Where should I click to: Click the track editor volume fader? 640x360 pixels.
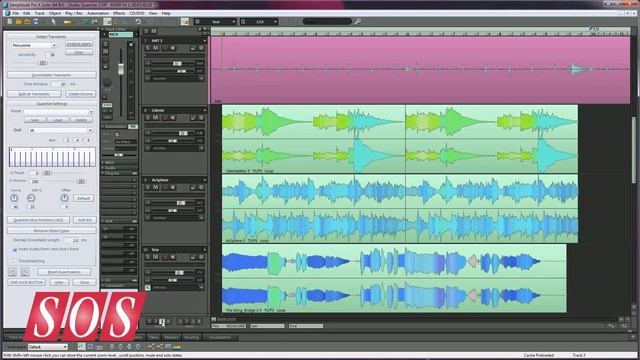point(121,69)
